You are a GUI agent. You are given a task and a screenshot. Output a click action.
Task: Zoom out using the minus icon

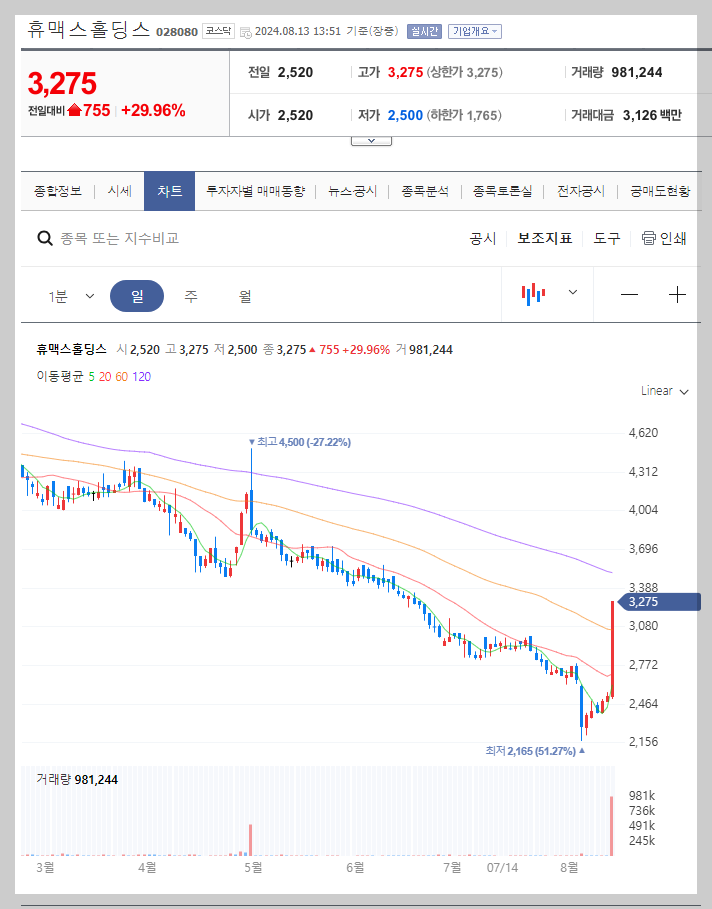(628, 293)
